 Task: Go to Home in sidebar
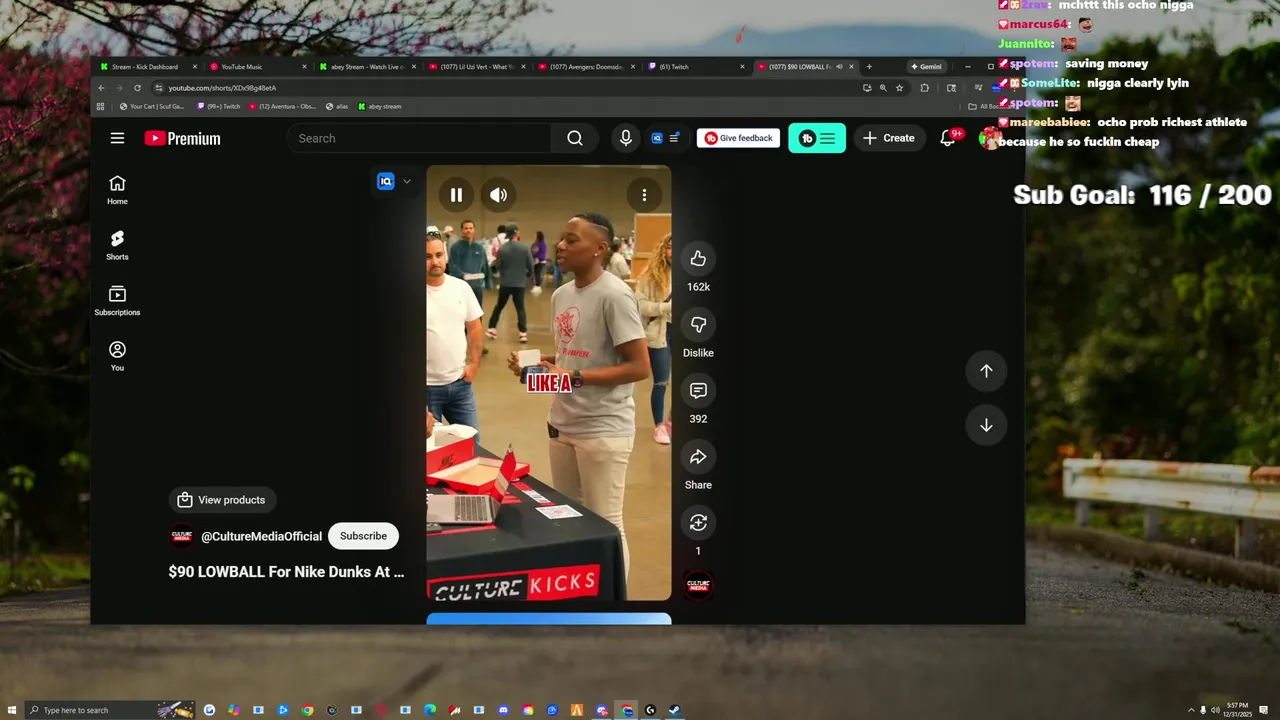click(117, 189)
